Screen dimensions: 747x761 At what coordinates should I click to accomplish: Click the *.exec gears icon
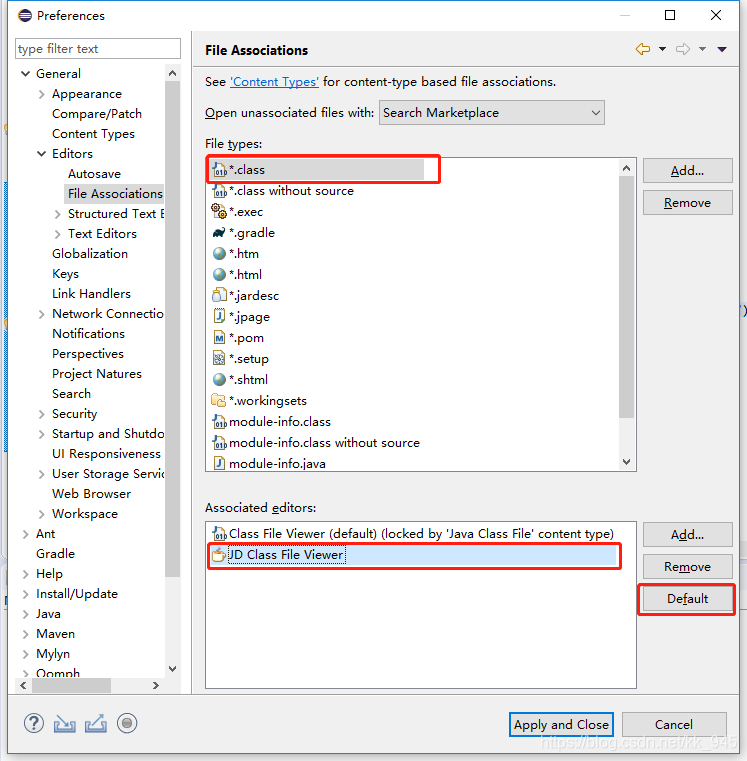click(219, 212)
